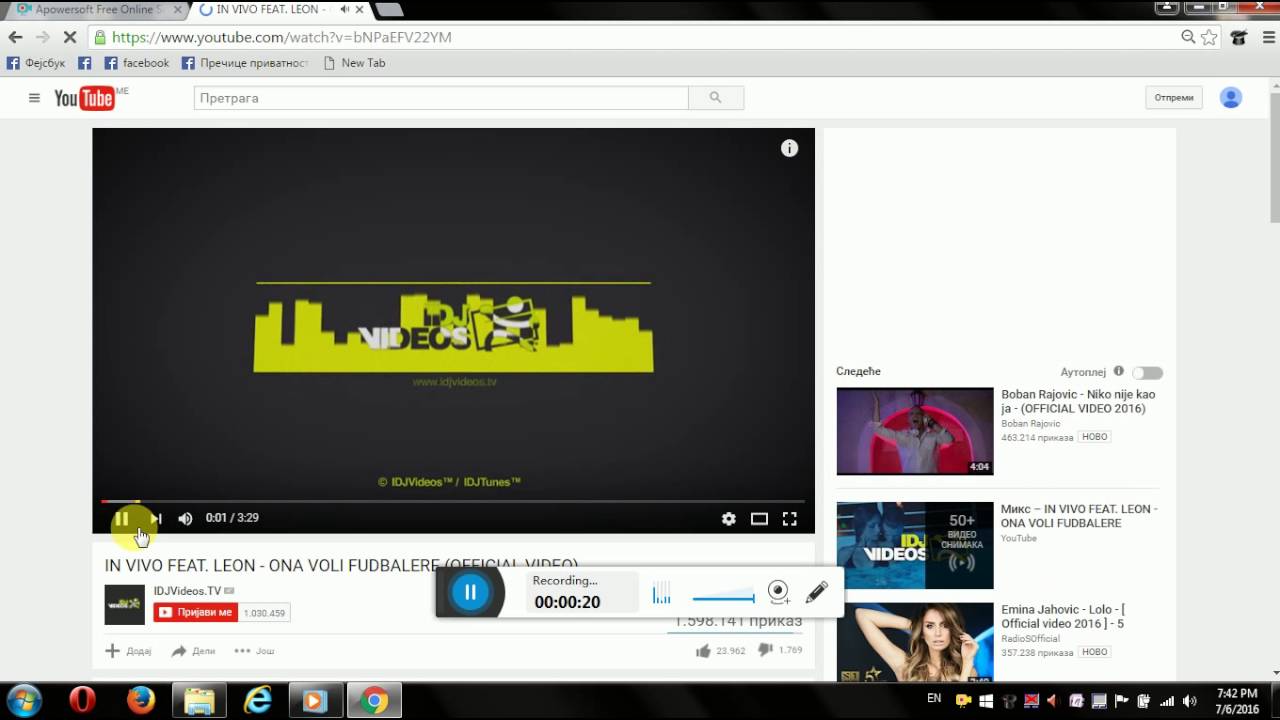Image resolution: width=1280 pixels, height=720 pixels.
Task: Open the Пречице приватности bookmark
Action: [245, 63]
